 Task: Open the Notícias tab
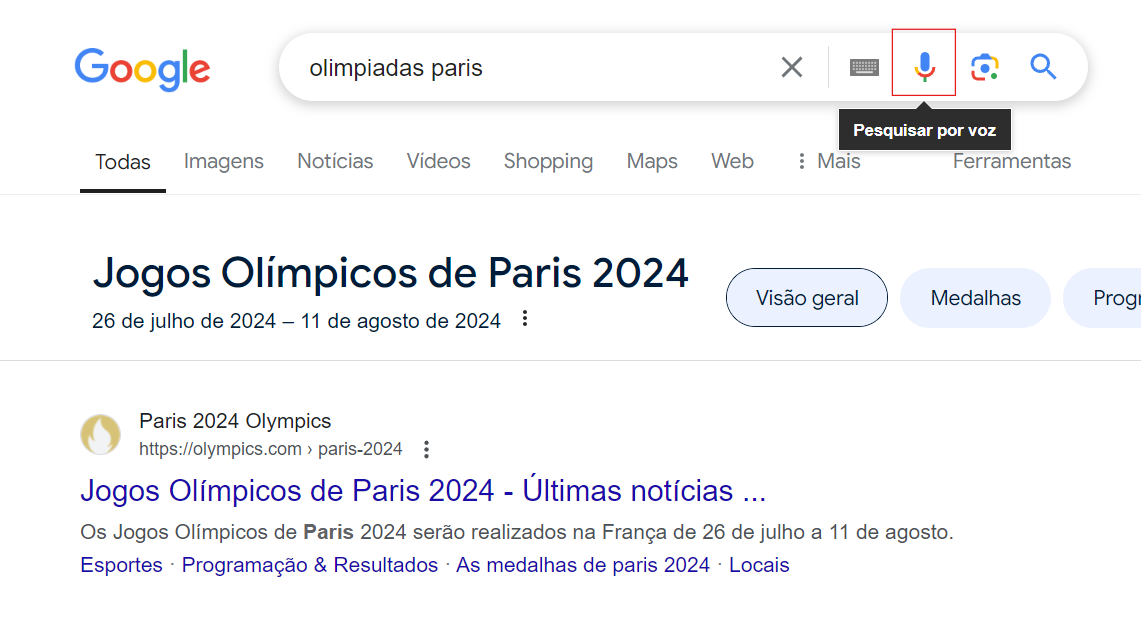point(335,161)
